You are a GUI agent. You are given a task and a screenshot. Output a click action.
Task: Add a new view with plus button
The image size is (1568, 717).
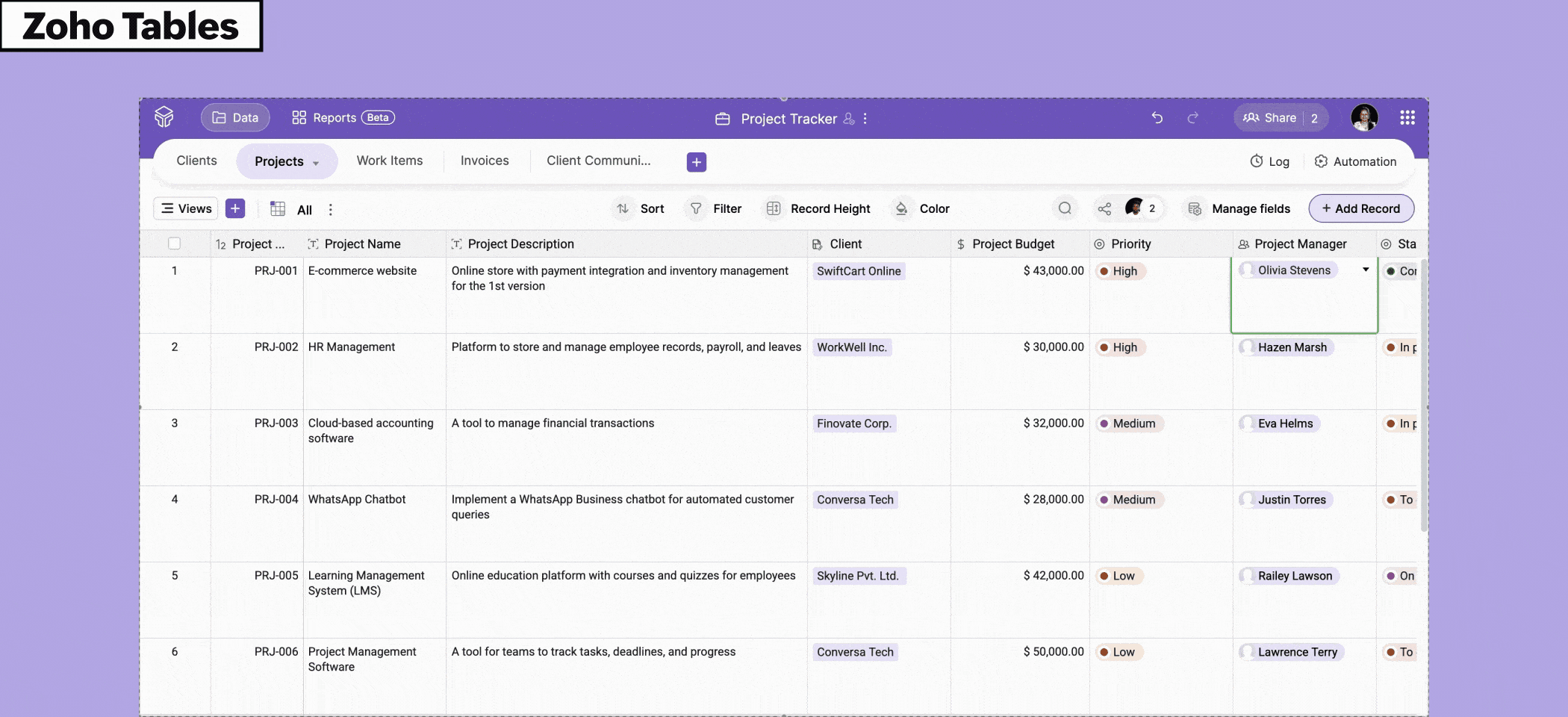click(235, 208)
